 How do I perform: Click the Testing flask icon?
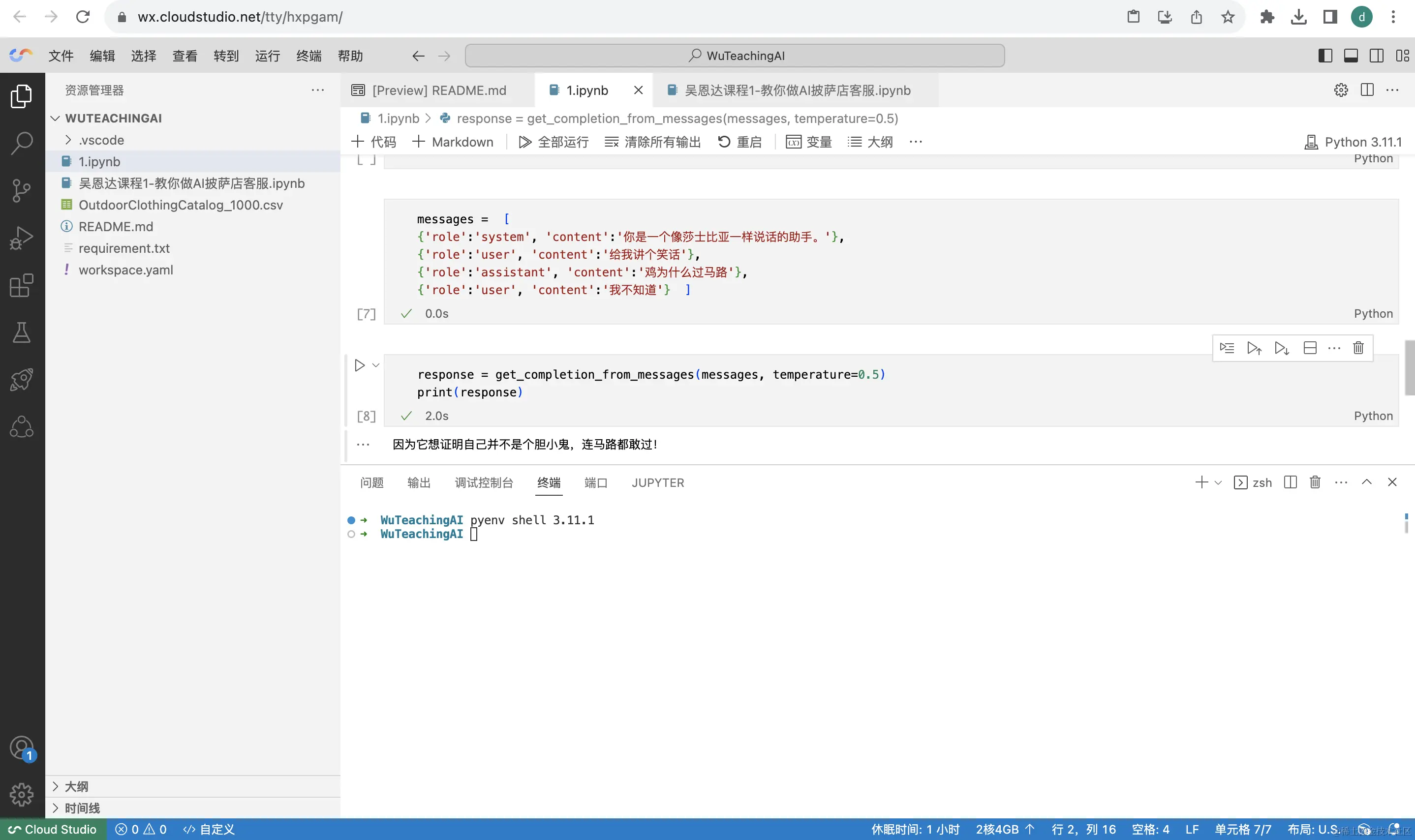point(22,332)
